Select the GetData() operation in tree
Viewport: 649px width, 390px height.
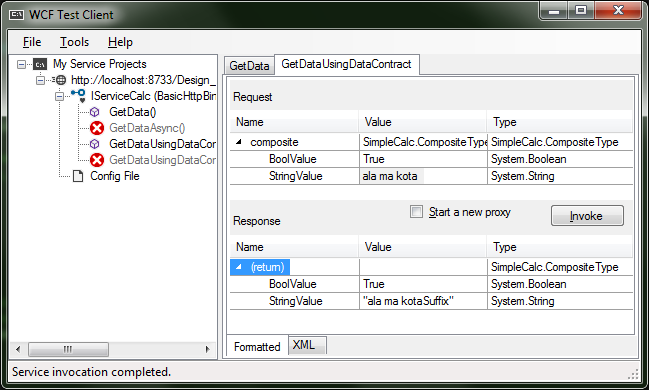132,112
